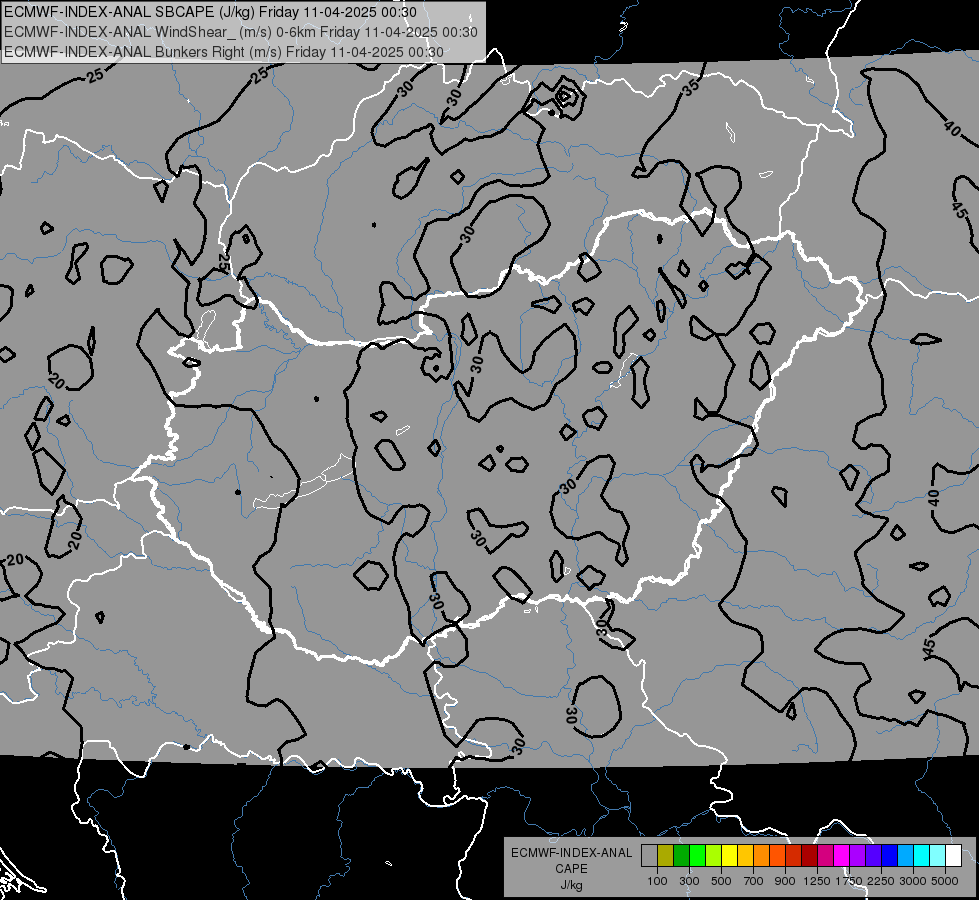Screen dimensions: 979x900
Task: Click the legend CAPE label
Action: click(571, 869)
